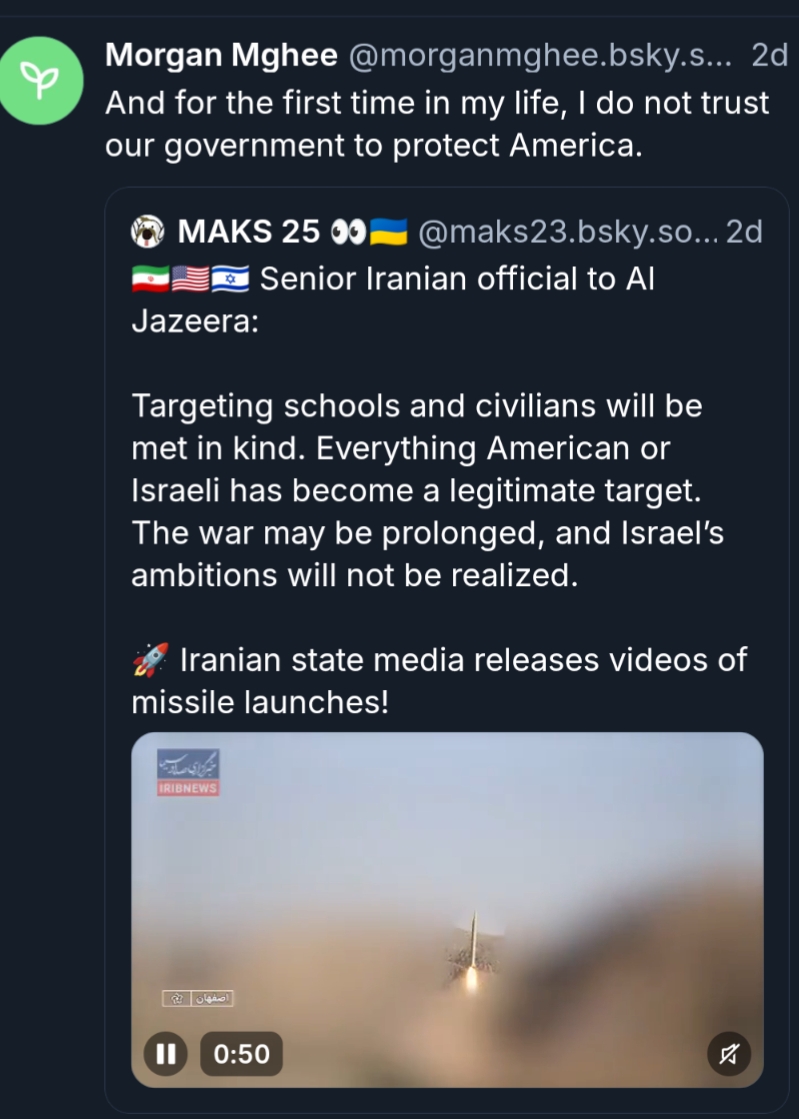Pause the missile launch video
The width and height of the screenshot is (799, 1119).
tap(166, 1053)
